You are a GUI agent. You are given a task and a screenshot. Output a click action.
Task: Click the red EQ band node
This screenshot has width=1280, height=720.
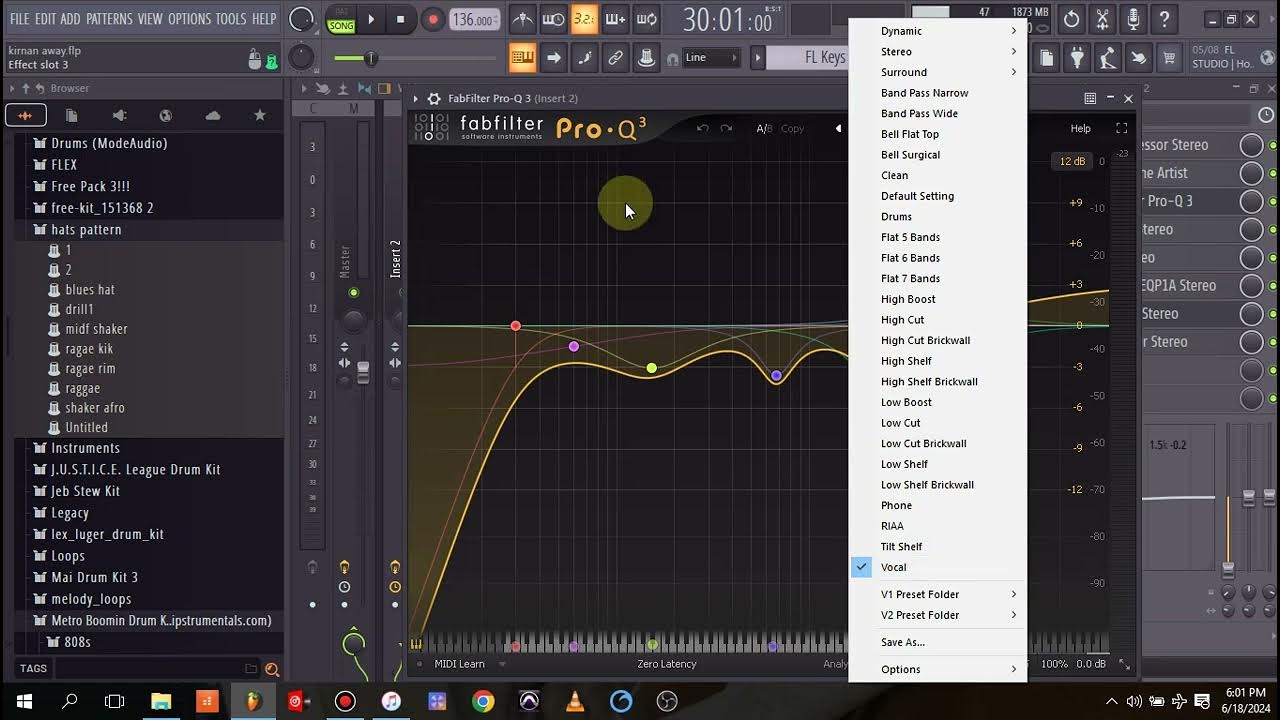(x=516, y=326)
